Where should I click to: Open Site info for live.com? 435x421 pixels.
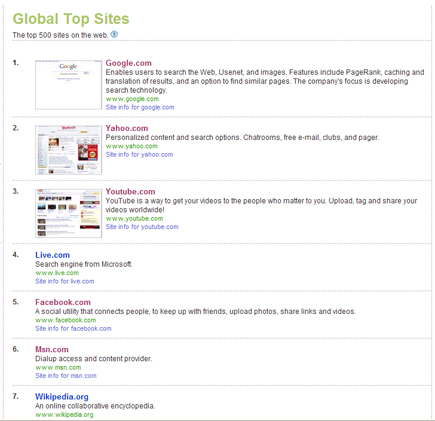(x=65, y=281)
